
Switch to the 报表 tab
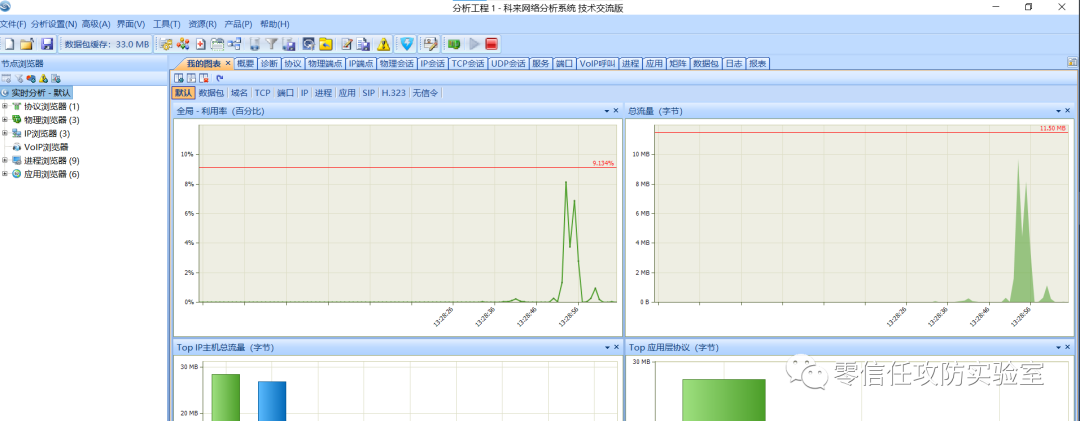coord(758,63)
